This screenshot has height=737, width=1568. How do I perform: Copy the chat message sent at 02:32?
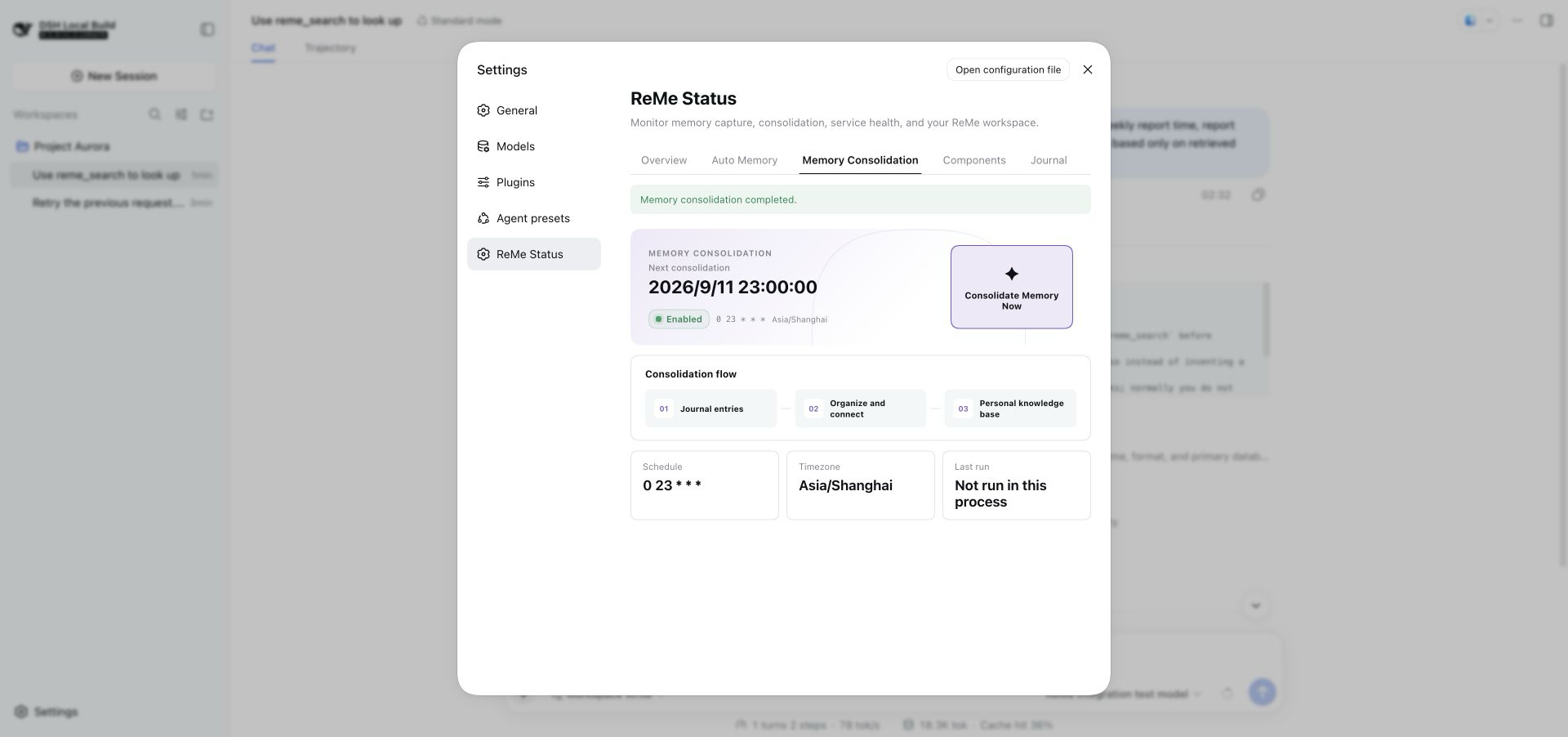pos(1258,194)
